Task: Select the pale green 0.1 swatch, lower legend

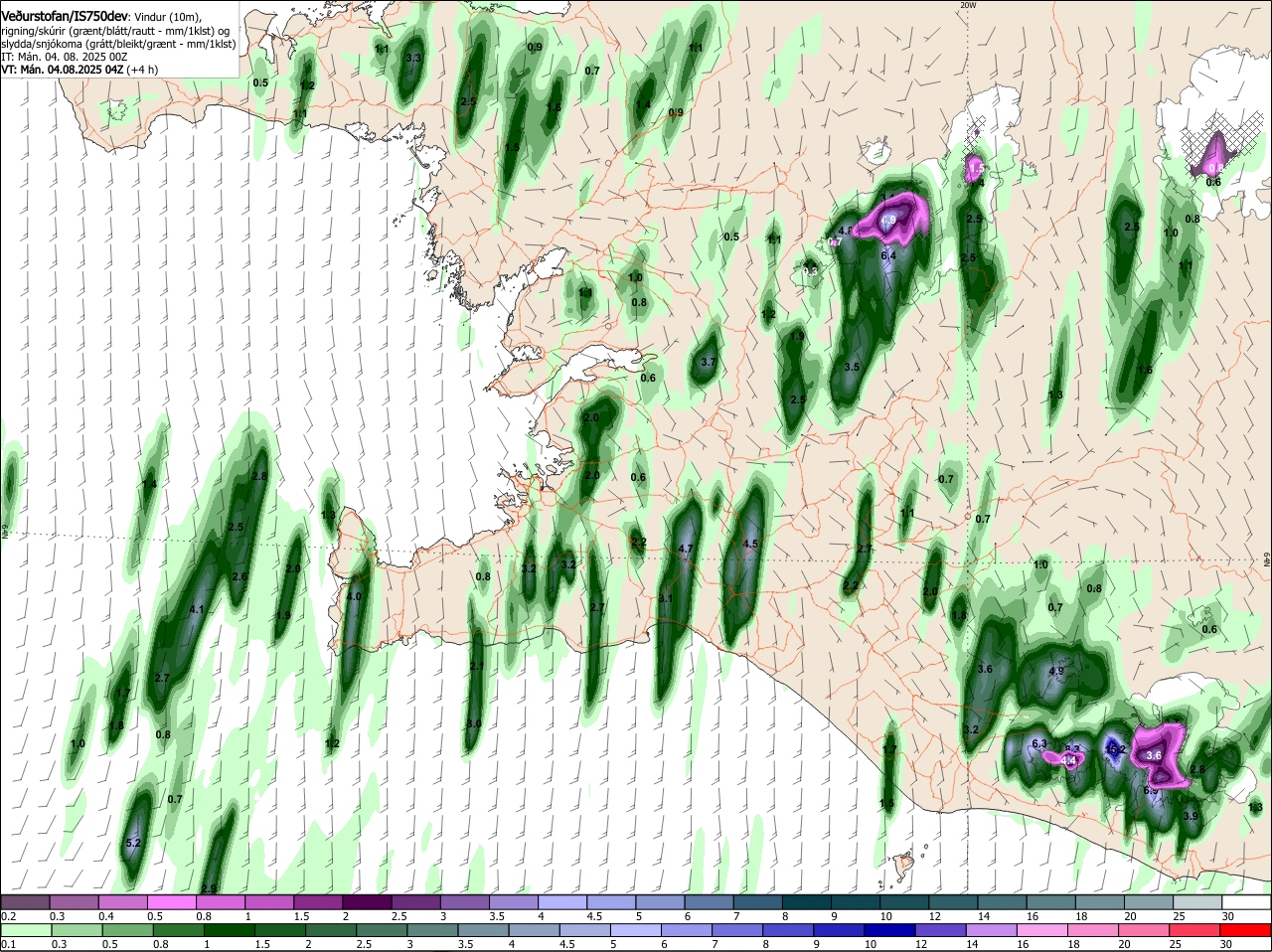Action: [25, 930]
